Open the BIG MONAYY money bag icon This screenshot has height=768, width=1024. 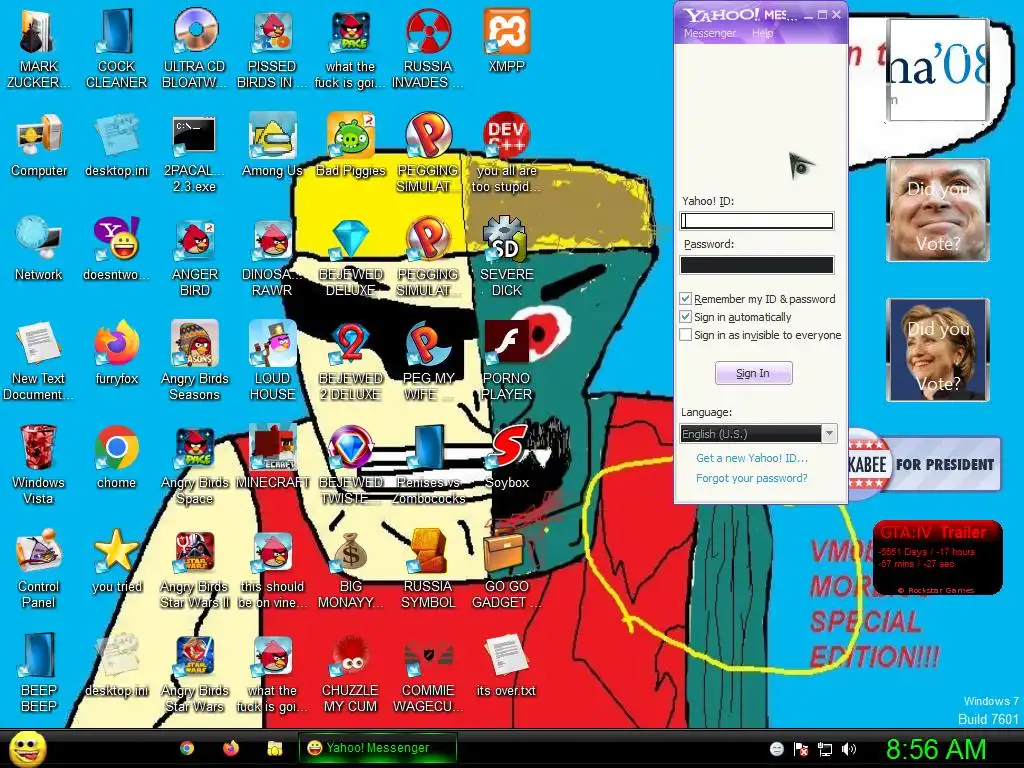pos(351,552)
